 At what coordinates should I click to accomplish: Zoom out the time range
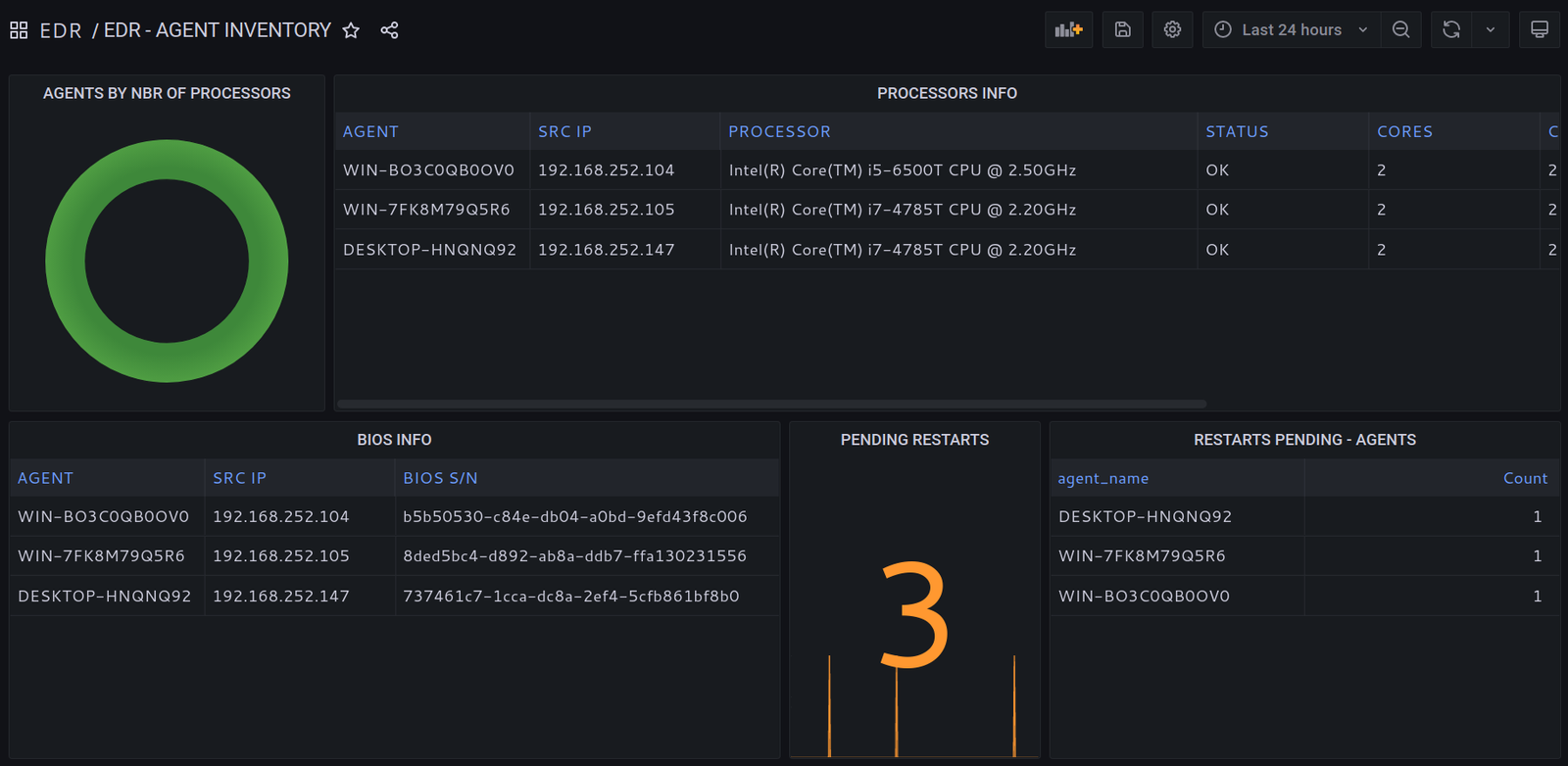(x=1401, y=30)
